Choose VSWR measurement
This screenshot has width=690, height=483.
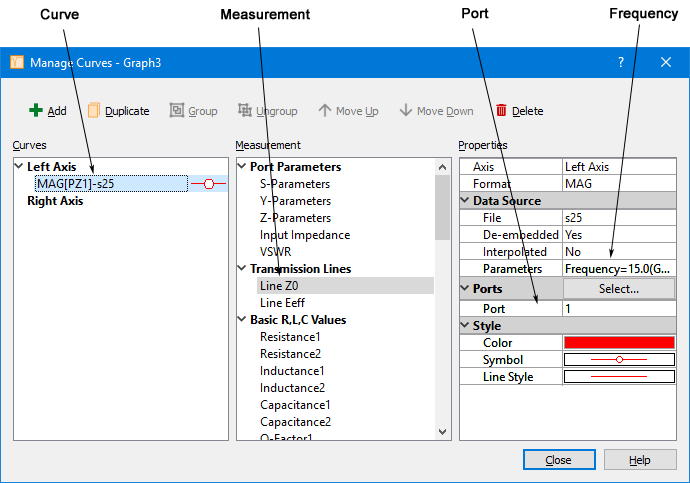point(275,252)
